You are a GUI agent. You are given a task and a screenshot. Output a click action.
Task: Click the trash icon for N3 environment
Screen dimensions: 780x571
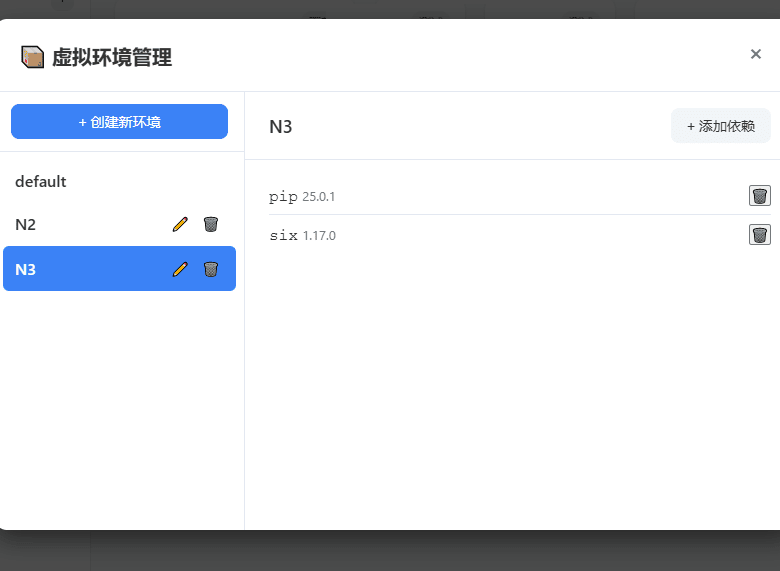[211, 269]
